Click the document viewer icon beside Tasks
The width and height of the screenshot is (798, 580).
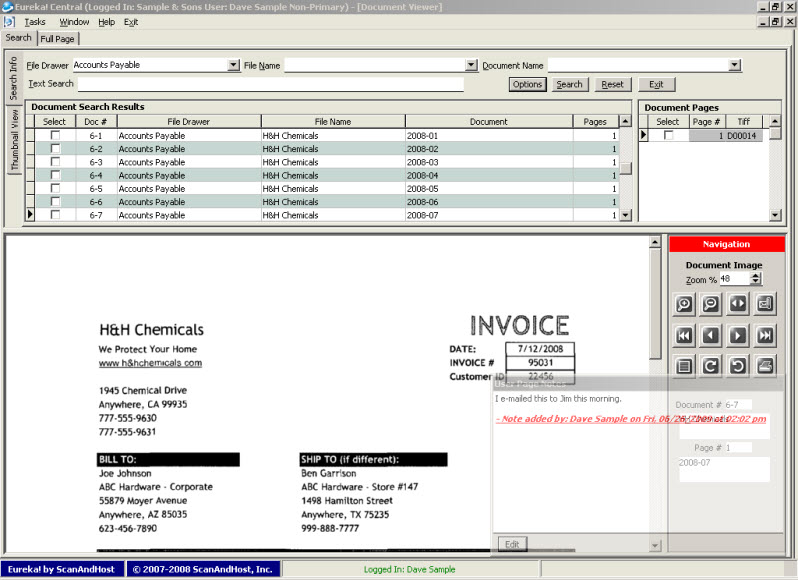(x=9, y=22)
